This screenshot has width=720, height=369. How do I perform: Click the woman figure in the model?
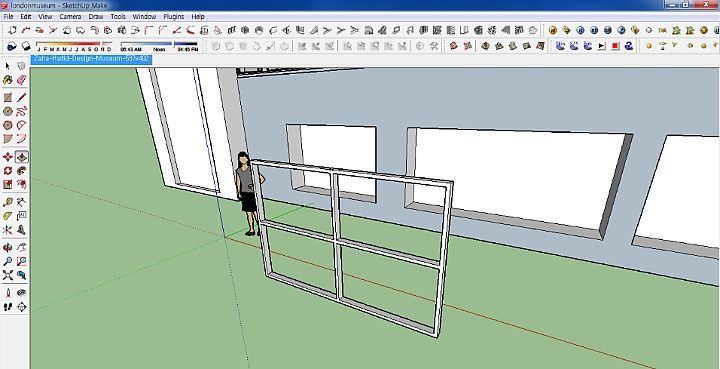tap(248, 194)
